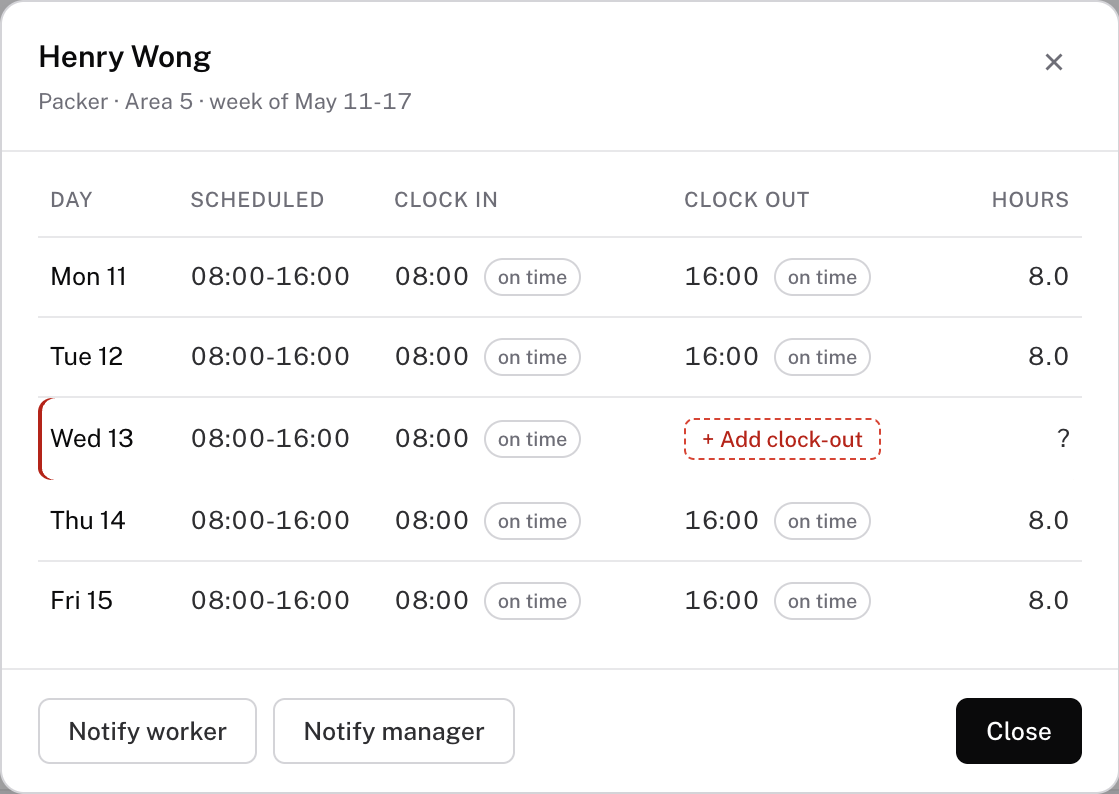1119x794 pixels.
Task: Click the Henry Wong name heading
Action: (x=125, y=57)
